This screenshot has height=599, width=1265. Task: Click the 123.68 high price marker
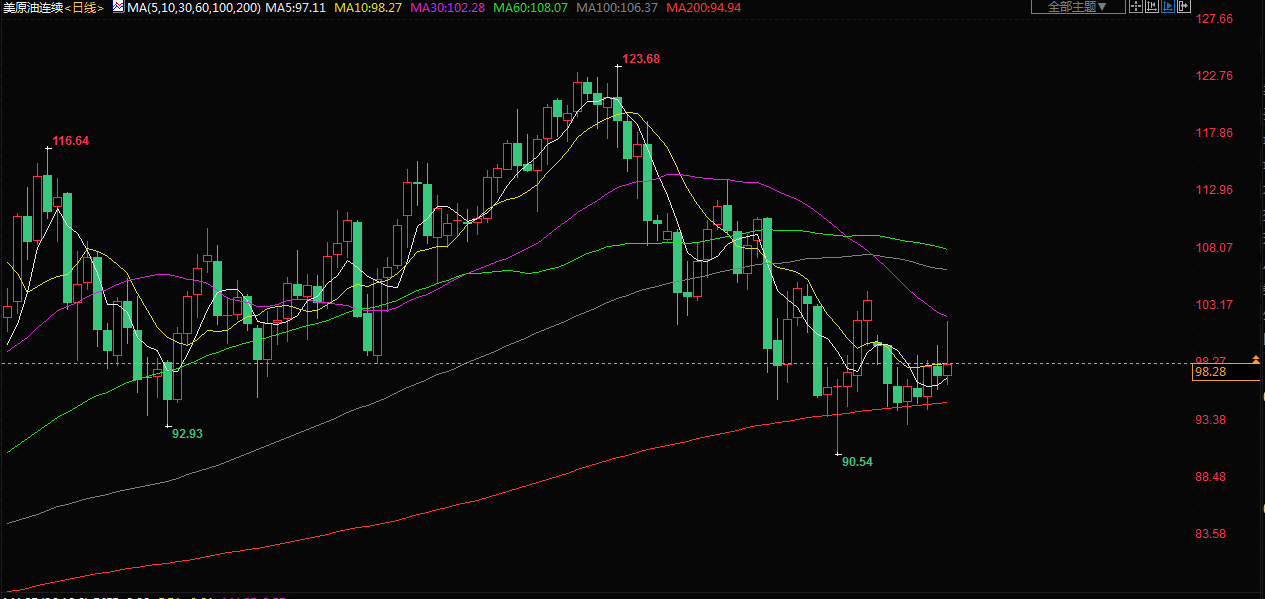coord(641,59)
